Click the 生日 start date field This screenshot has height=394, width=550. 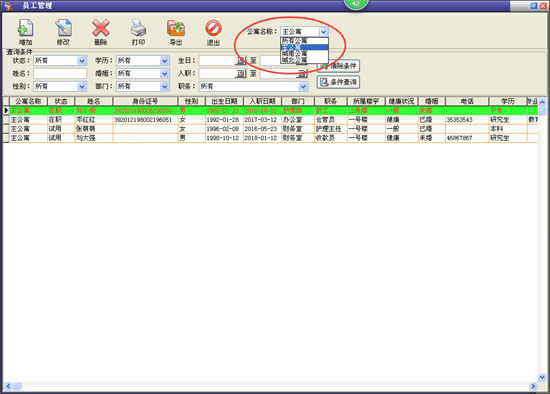[217, 61]
